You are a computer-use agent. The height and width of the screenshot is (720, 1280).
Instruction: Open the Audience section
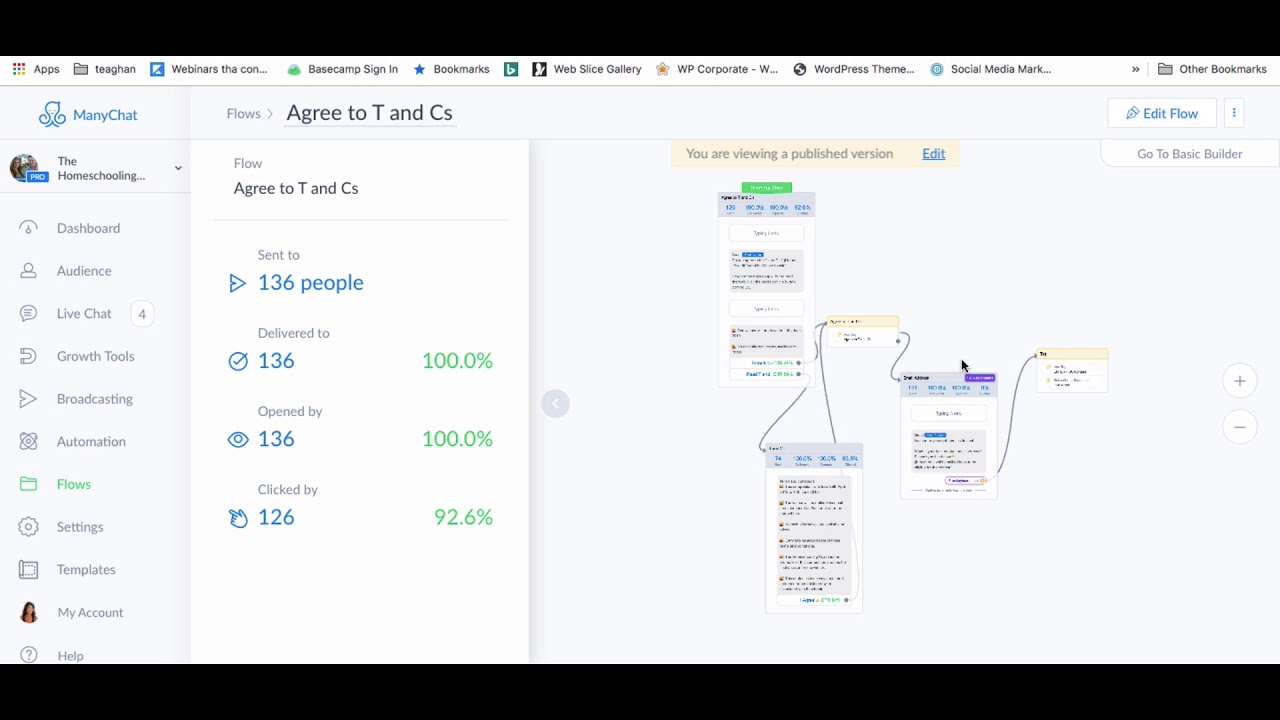pyautogui.click(x=84, y=271)
